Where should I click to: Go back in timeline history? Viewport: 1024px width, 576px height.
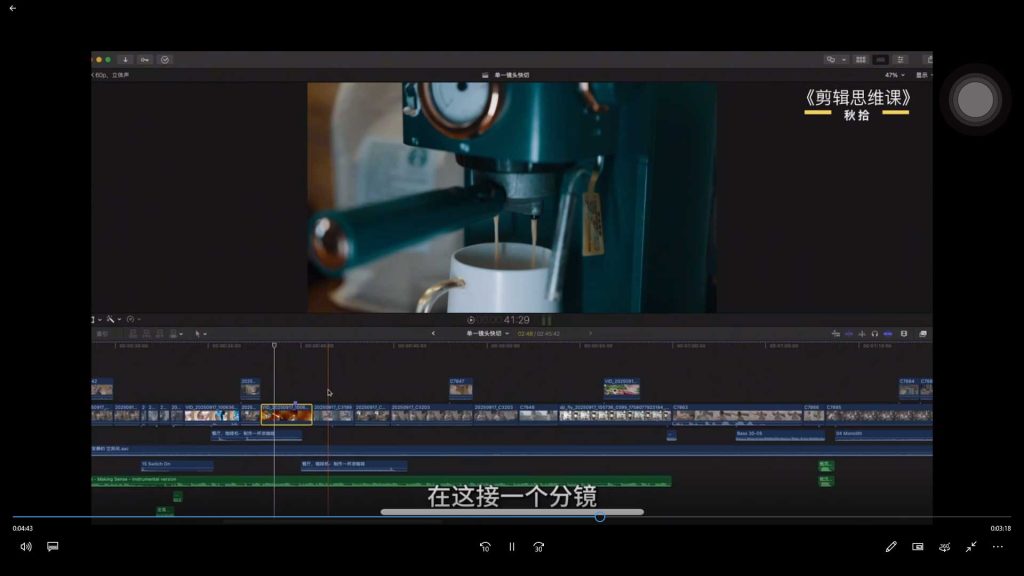click(433, 334)
